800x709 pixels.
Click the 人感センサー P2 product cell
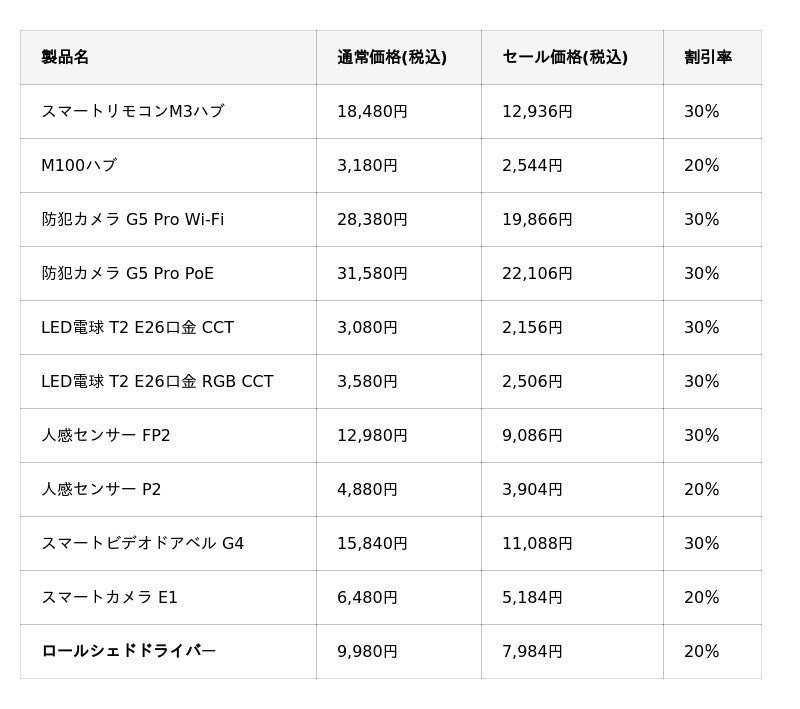click(101, 489)
